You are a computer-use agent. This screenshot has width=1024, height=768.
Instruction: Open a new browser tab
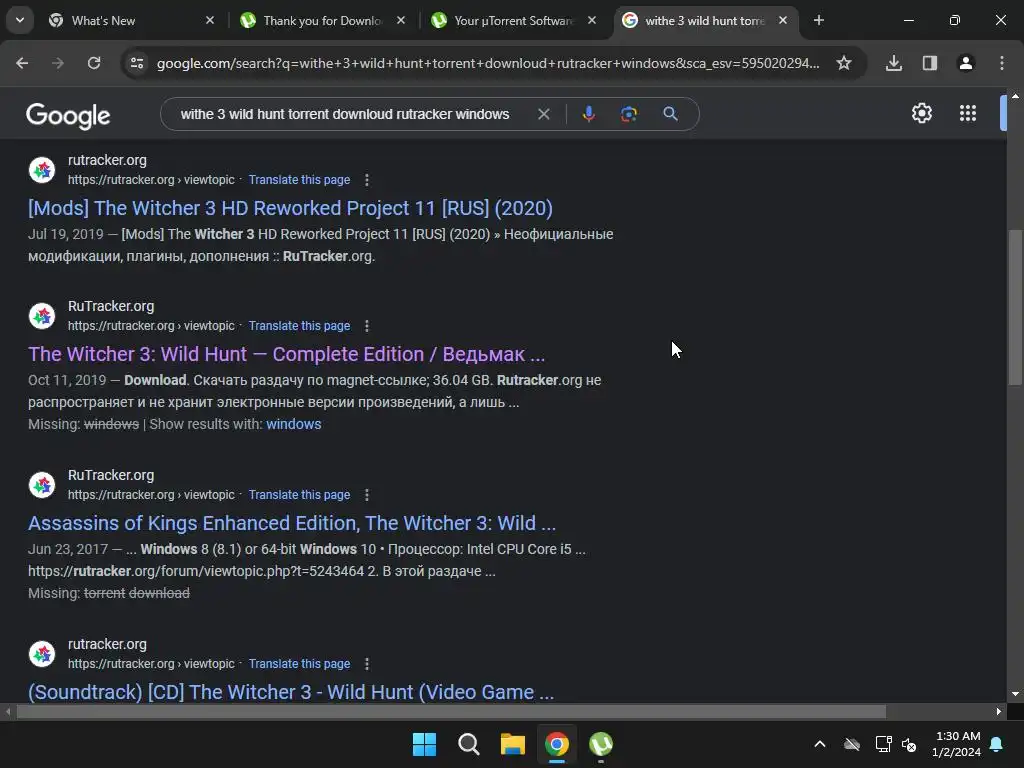click(x=818, y=20)
